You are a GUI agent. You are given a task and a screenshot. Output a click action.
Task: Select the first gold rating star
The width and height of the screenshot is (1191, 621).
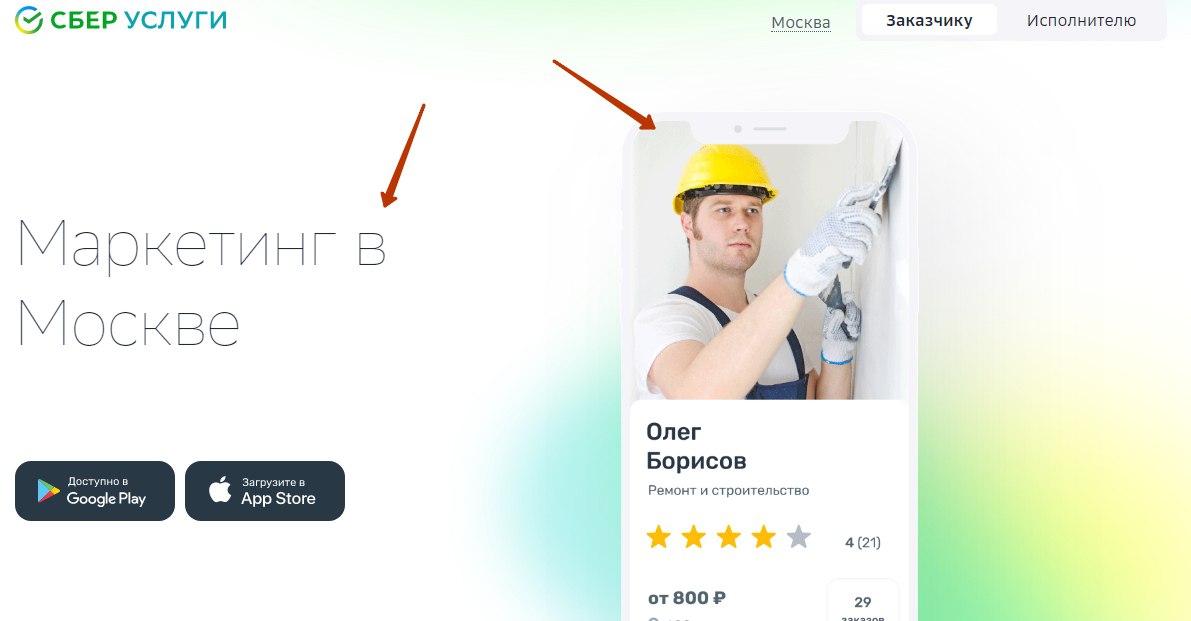point(659,537)
